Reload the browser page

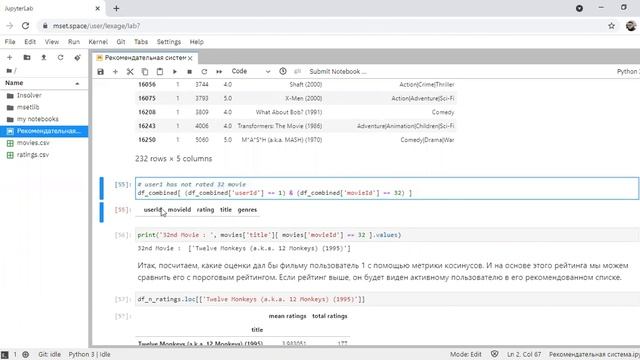tap(25, 26)
